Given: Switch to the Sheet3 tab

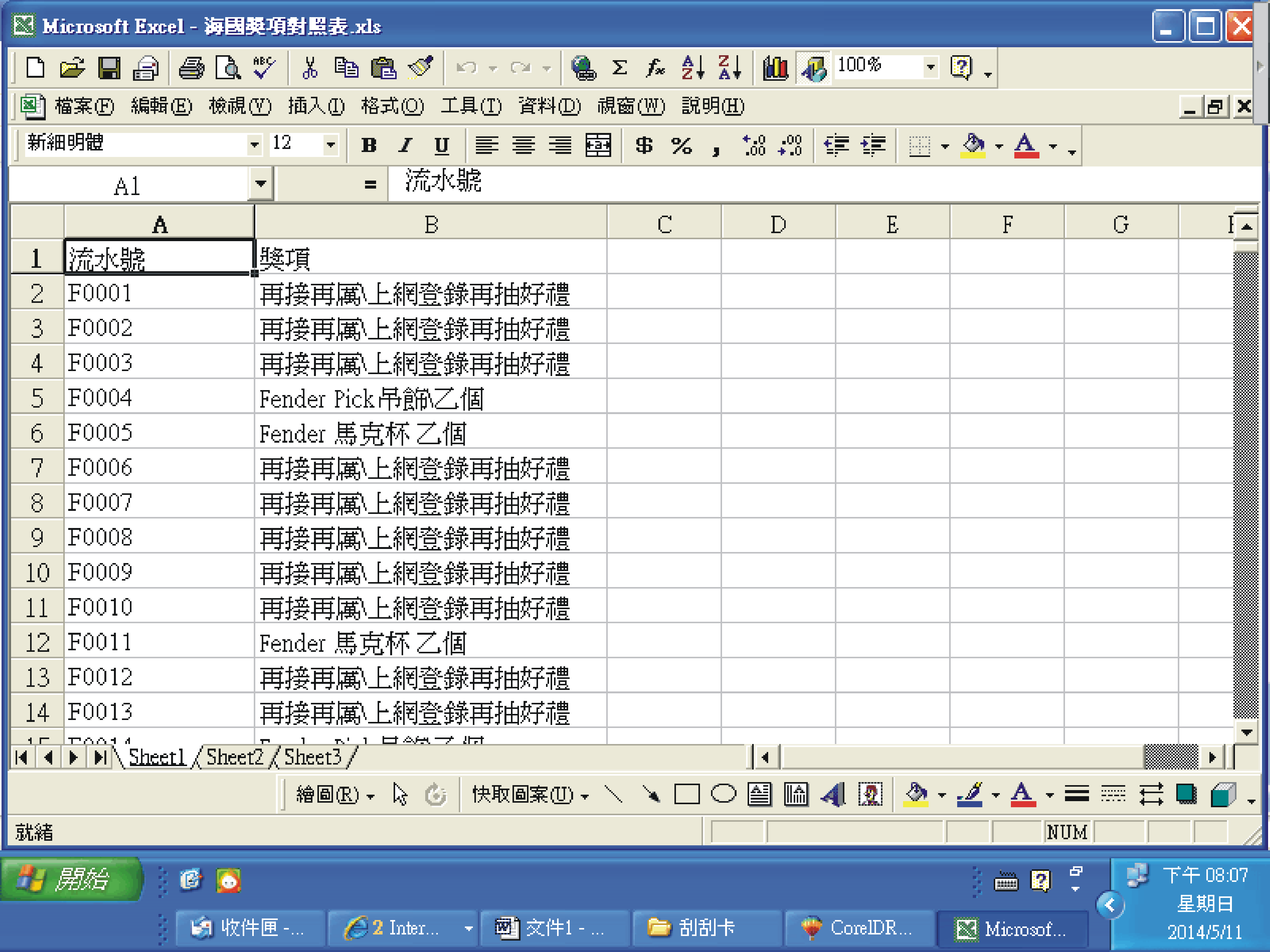Looking at the screenshot, I should pyautogui.click(x=313, y=757).
